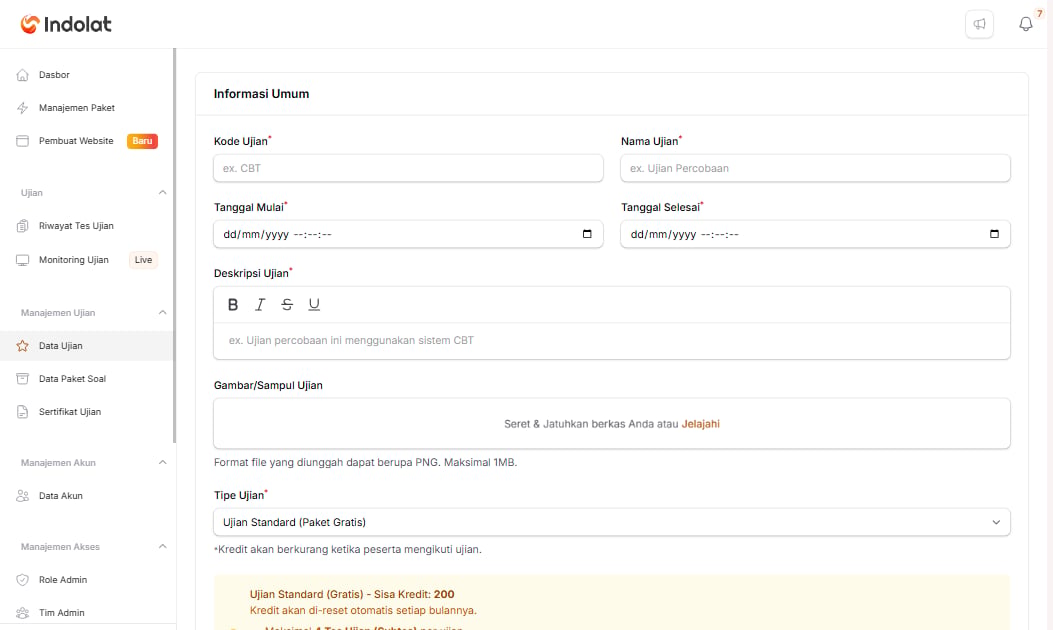
Task: Click the Indolat logo
Action: pyautogui.click(x=66, y=24)
